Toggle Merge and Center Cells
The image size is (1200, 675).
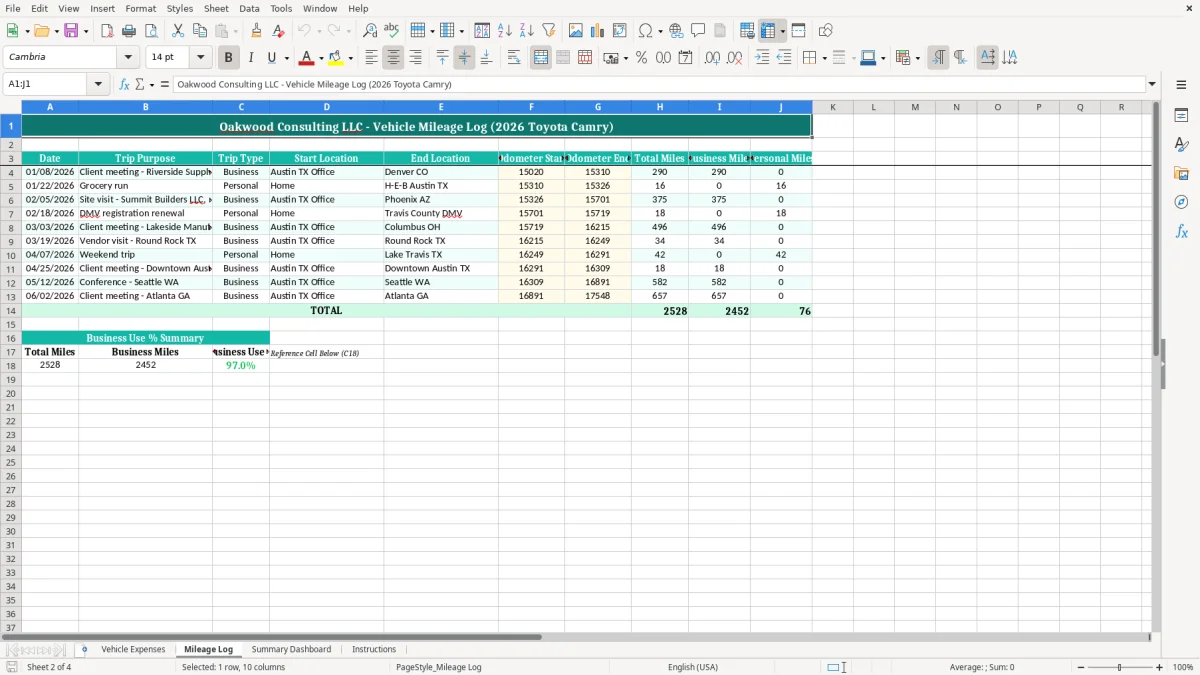(541, 58)
